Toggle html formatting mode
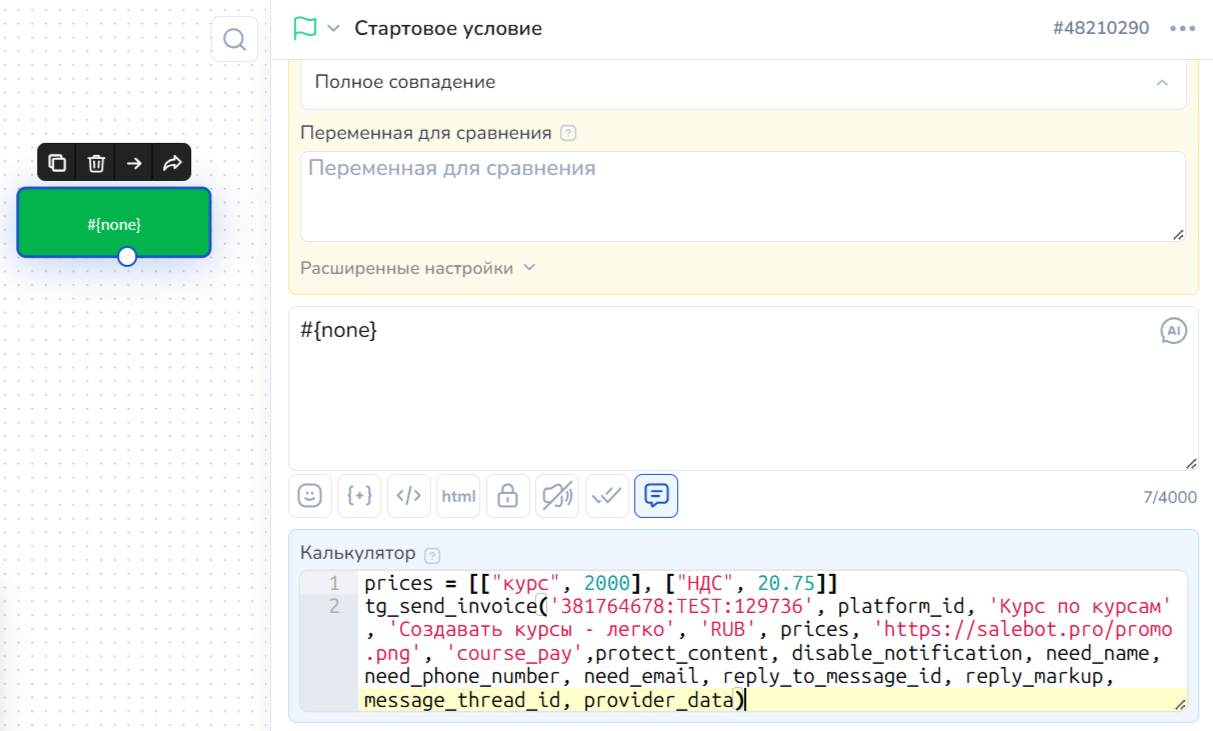Viewport: 1213px width, 731px height. pos(458,496)
